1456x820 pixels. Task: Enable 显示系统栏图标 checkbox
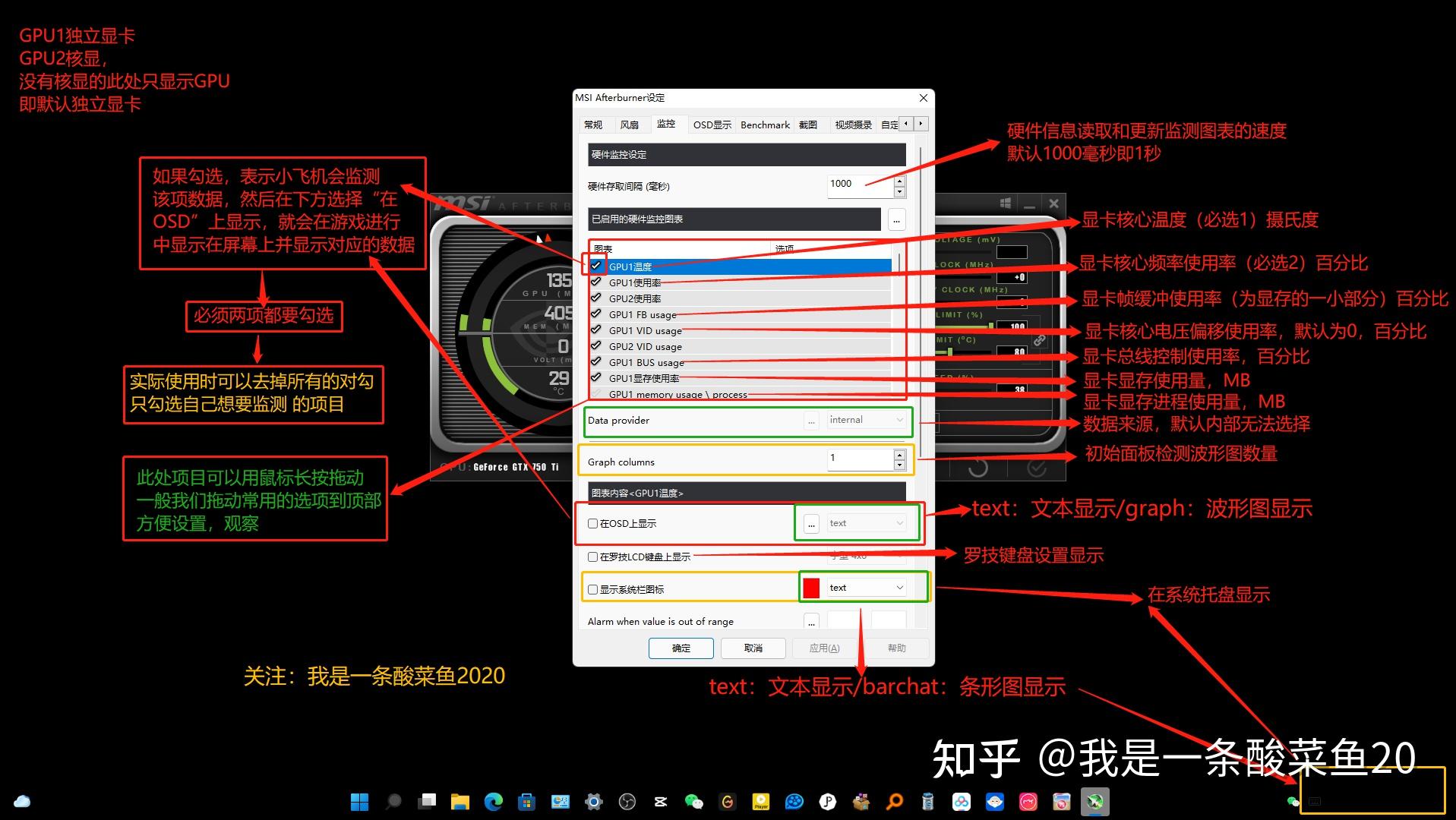pyautogui.click(x=592, y=589)
